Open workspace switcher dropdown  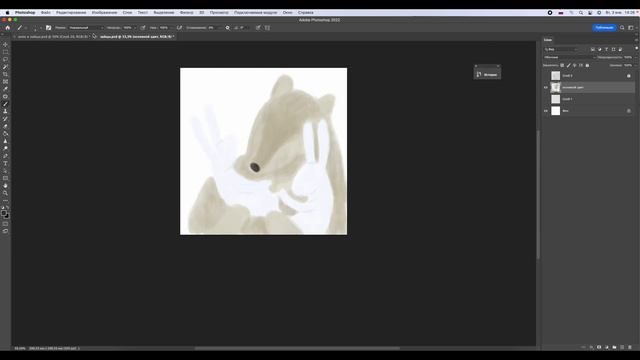[631, 28]
